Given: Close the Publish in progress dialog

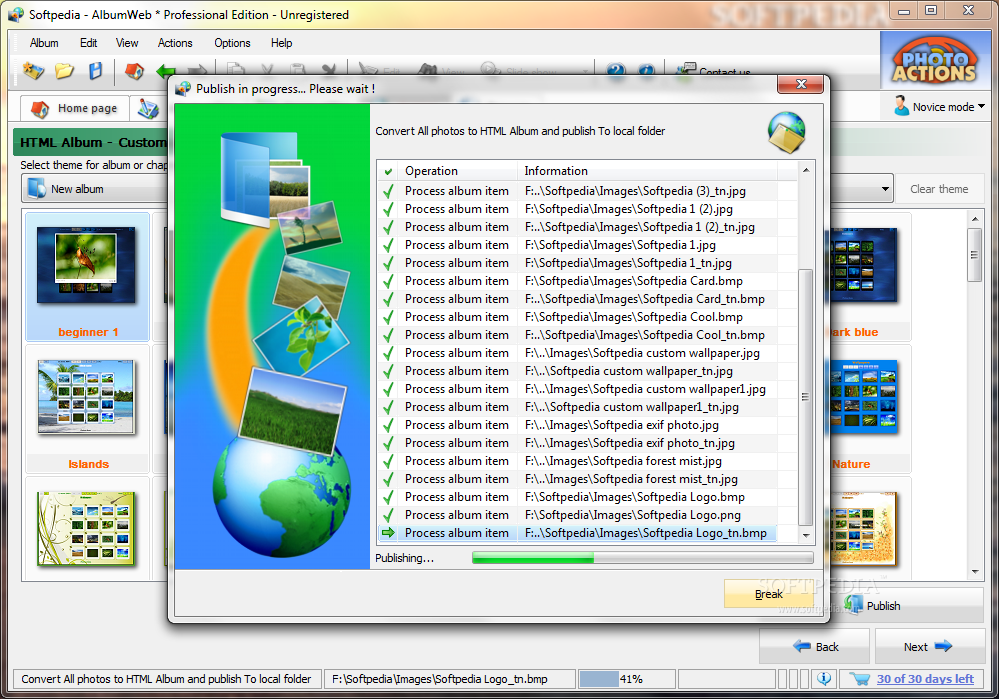Looking at the screenshot, I should 801,84.
